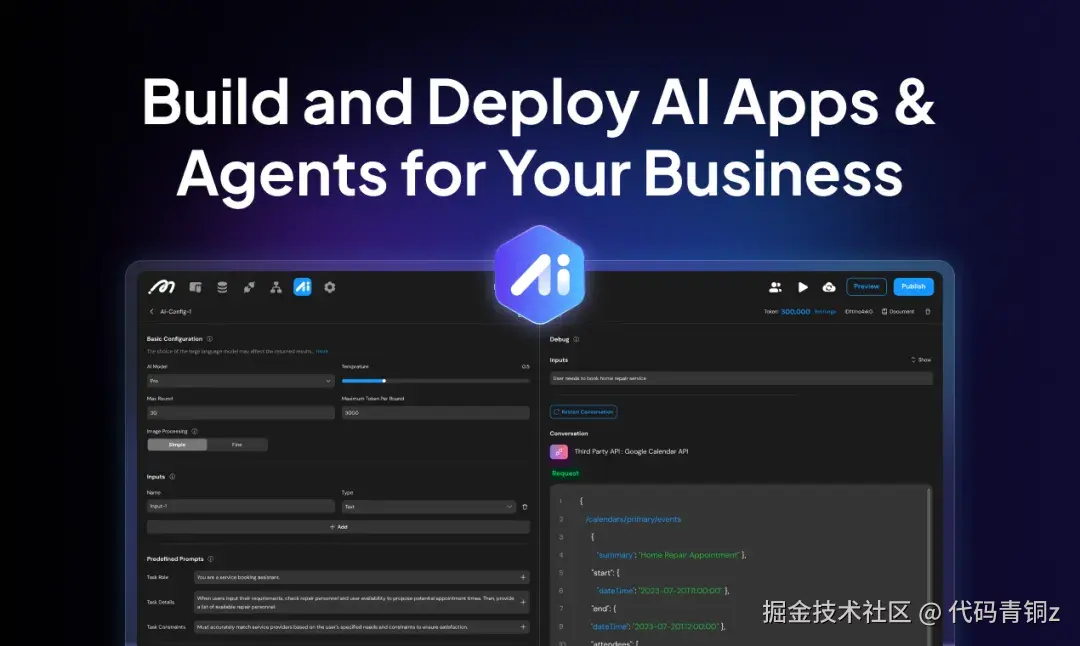This screenshot has height=646, width=1080.
Task: Click the 300,000 token value
Action: 796,311
